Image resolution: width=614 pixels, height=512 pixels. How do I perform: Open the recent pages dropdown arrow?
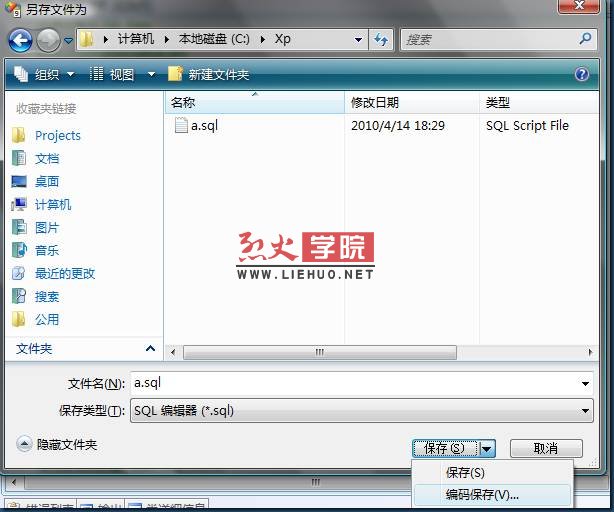(x=68, y=40)
